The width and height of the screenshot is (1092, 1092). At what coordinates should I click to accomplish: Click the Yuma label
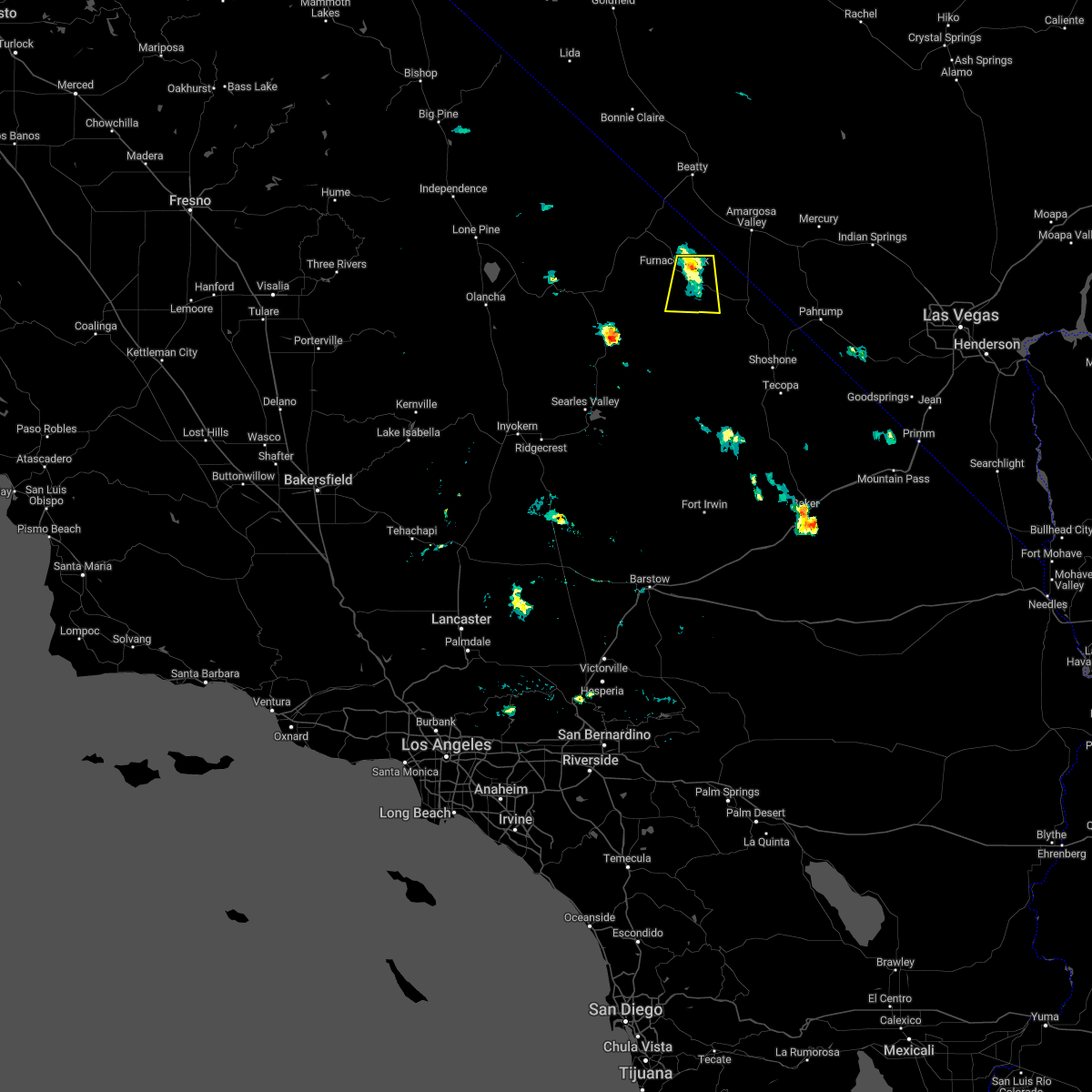(x=1045, y=1016)
